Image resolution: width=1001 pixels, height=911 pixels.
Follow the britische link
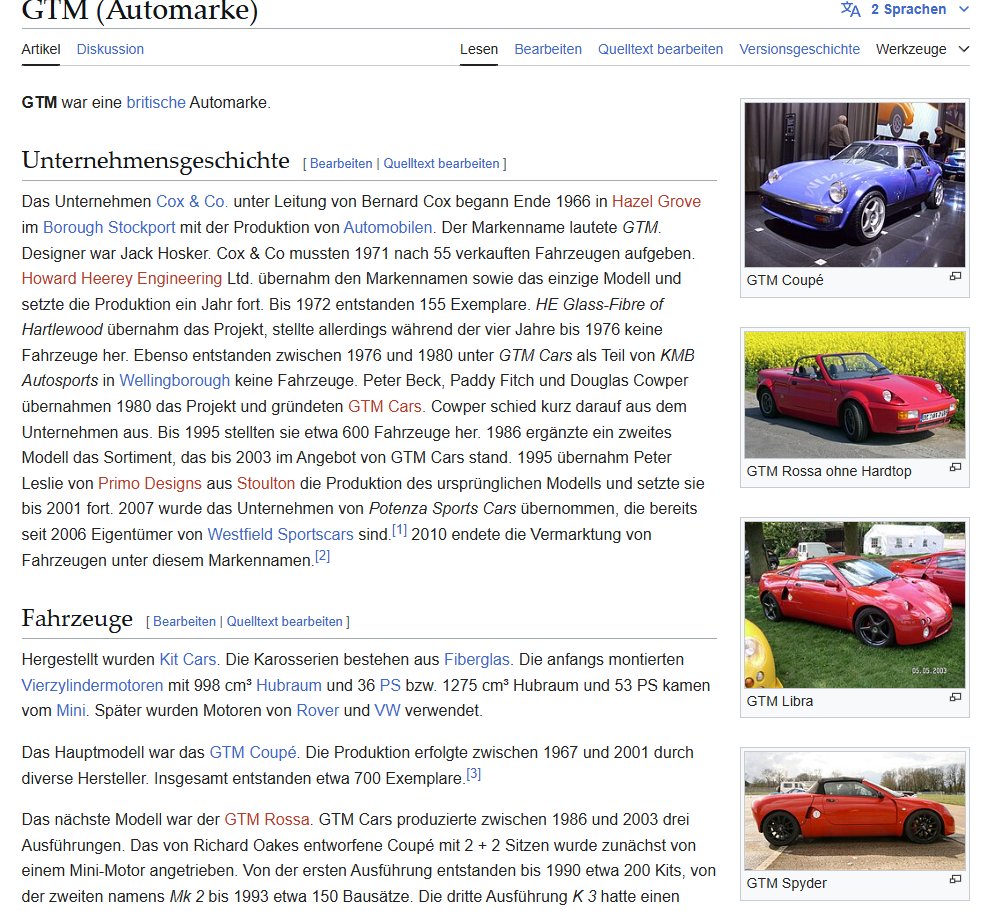click(x=156, y=102)
